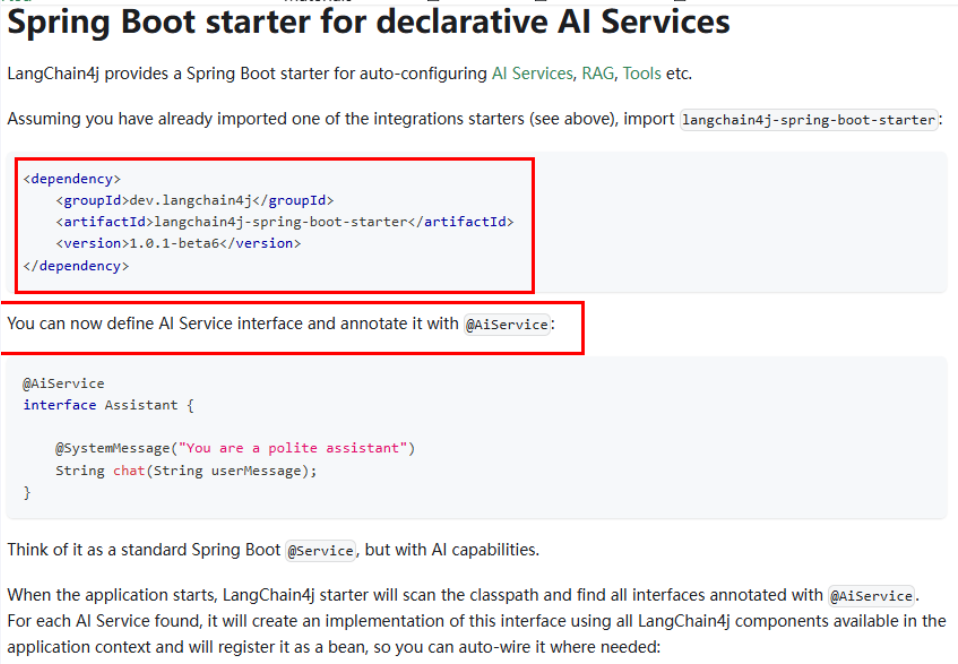This screenshot has height=664, width=958.
Task: Click the @SystemMessage polite assistant line
Action: 235,448
